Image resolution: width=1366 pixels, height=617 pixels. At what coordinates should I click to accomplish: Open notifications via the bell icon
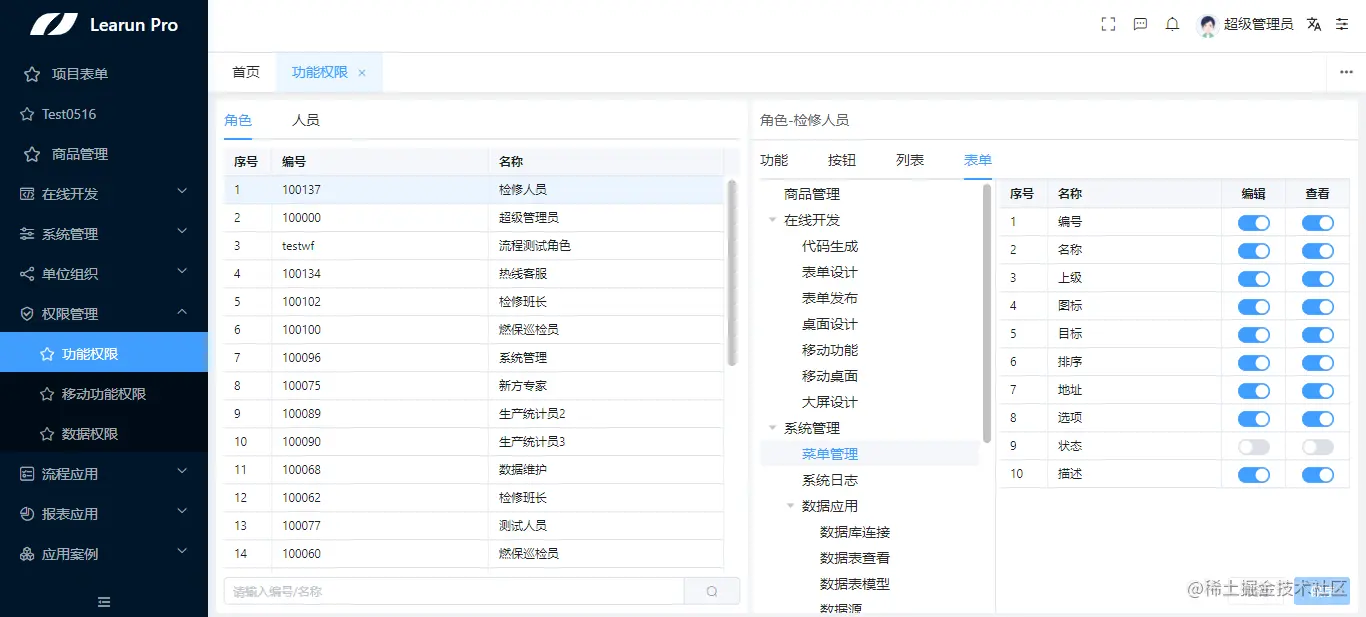1171,24
